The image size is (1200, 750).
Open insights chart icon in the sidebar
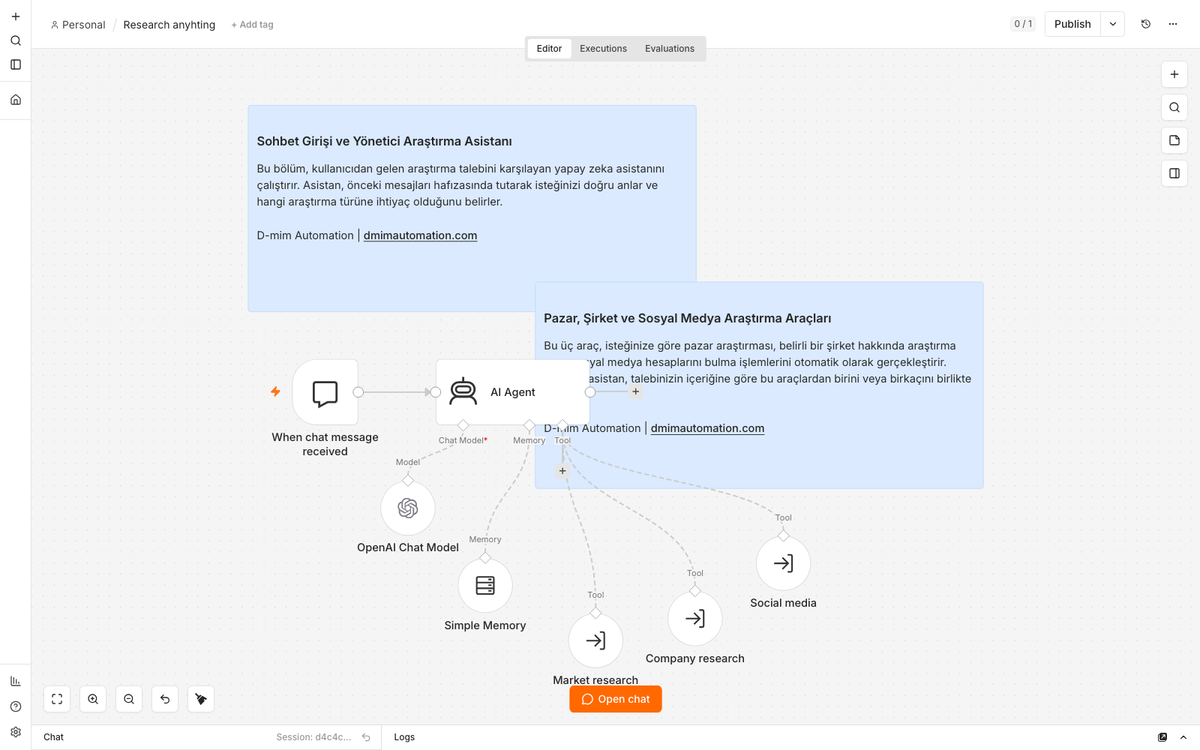(x=15, y=681)
